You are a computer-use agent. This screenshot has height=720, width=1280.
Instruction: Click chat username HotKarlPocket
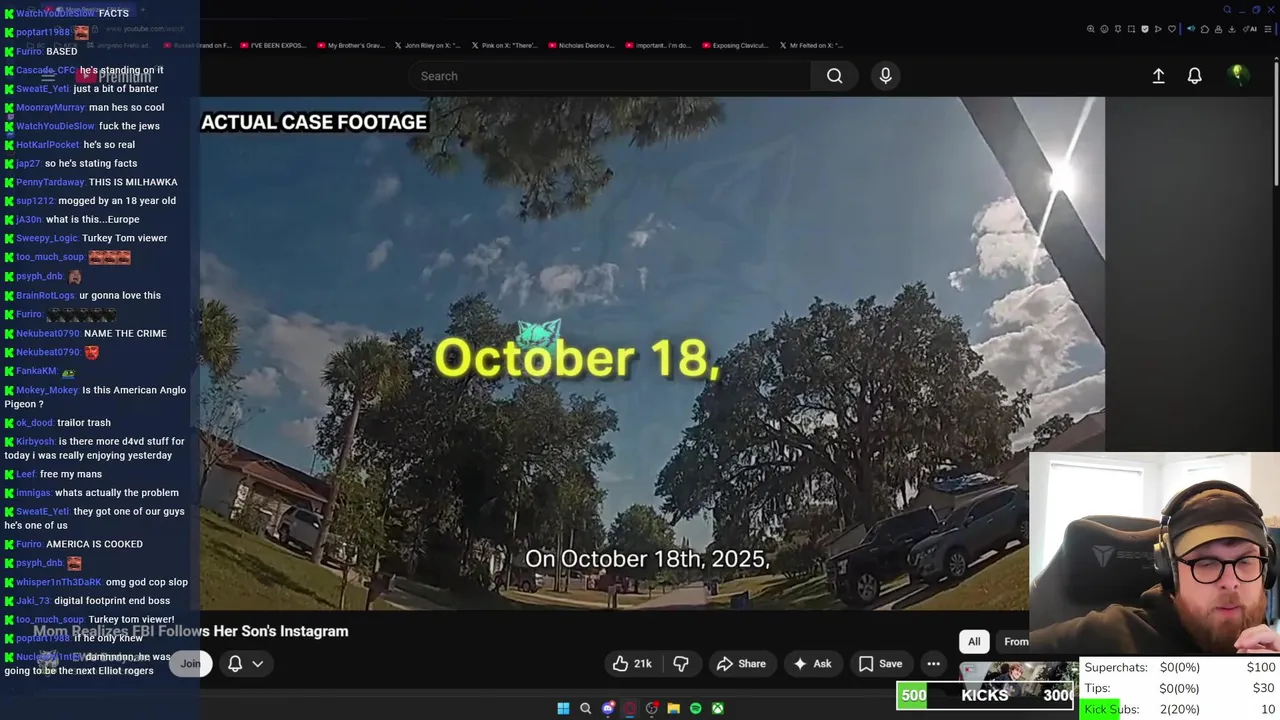tap(47, 145)
